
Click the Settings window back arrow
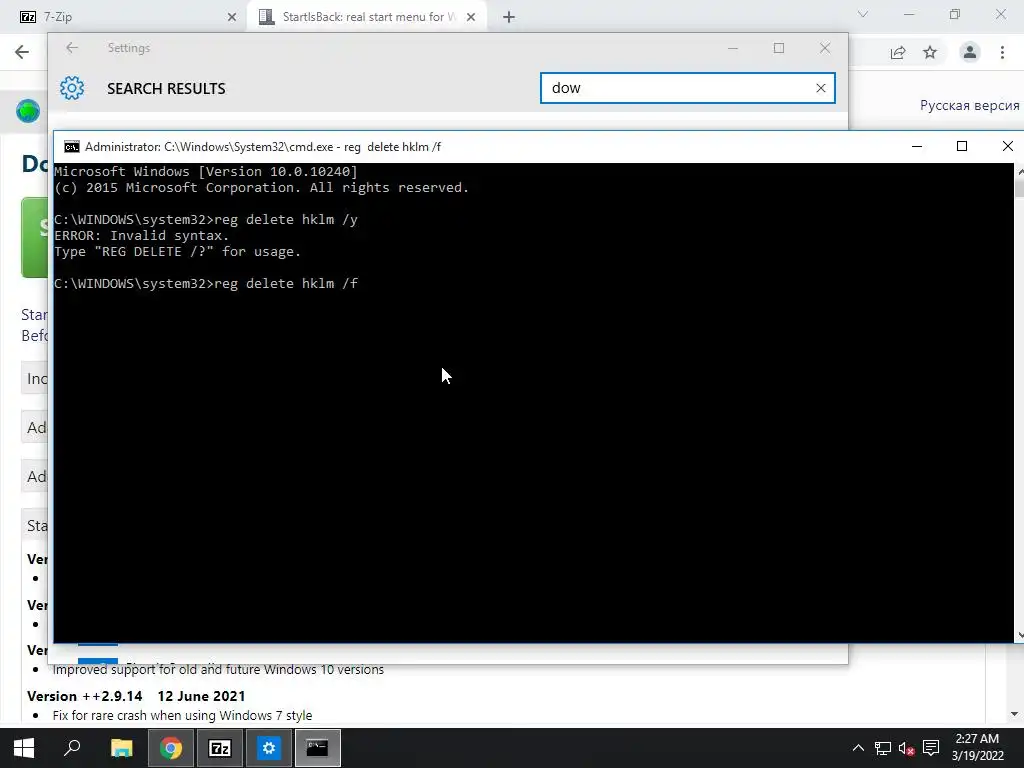[72, 48]
